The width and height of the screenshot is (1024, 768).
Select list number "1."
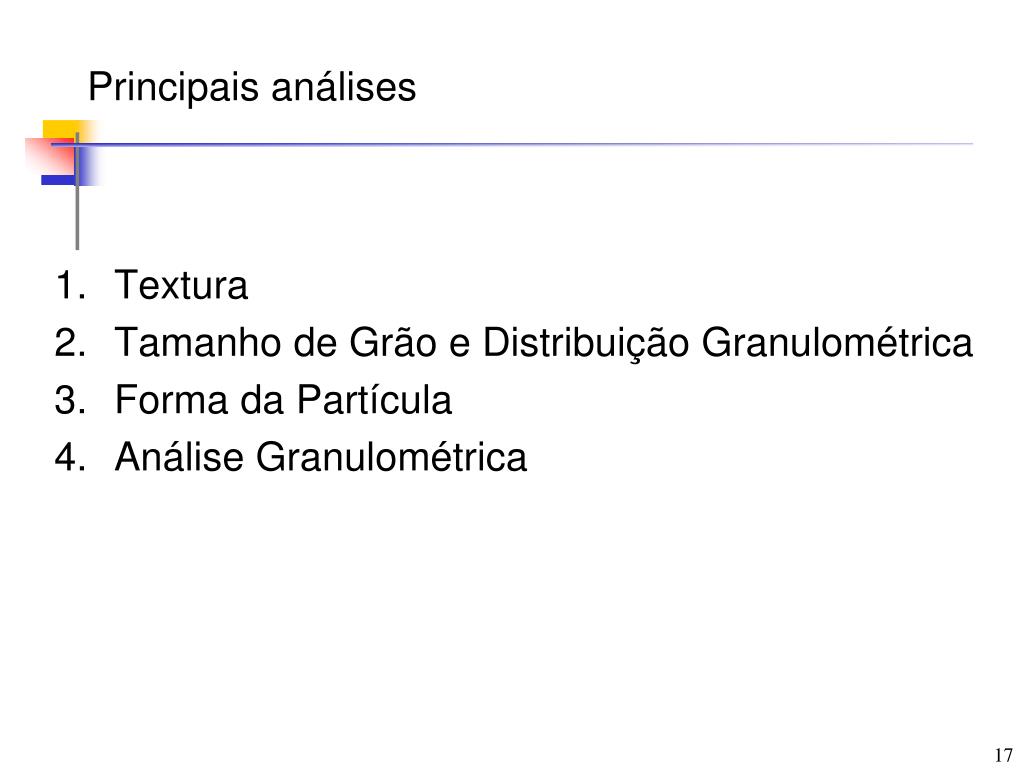tap(71, 285)
